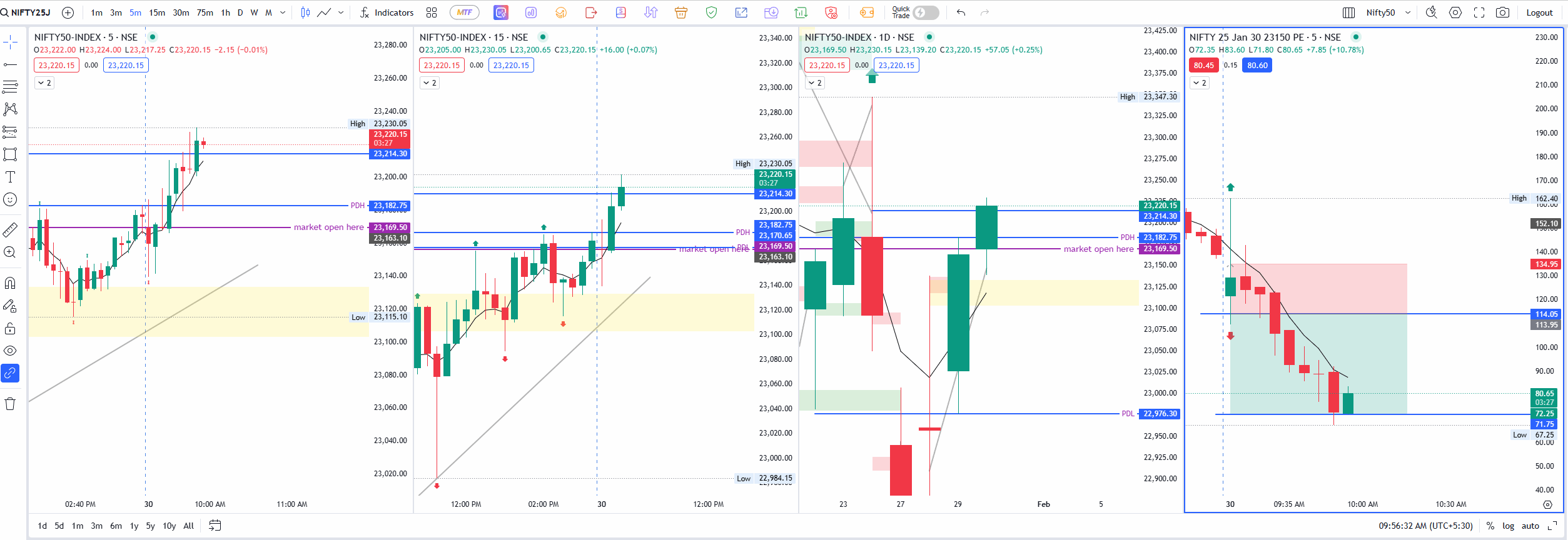Open the go-to-date calendar icon
This screenshot has width=1568, height=540.
coord(215,526)
